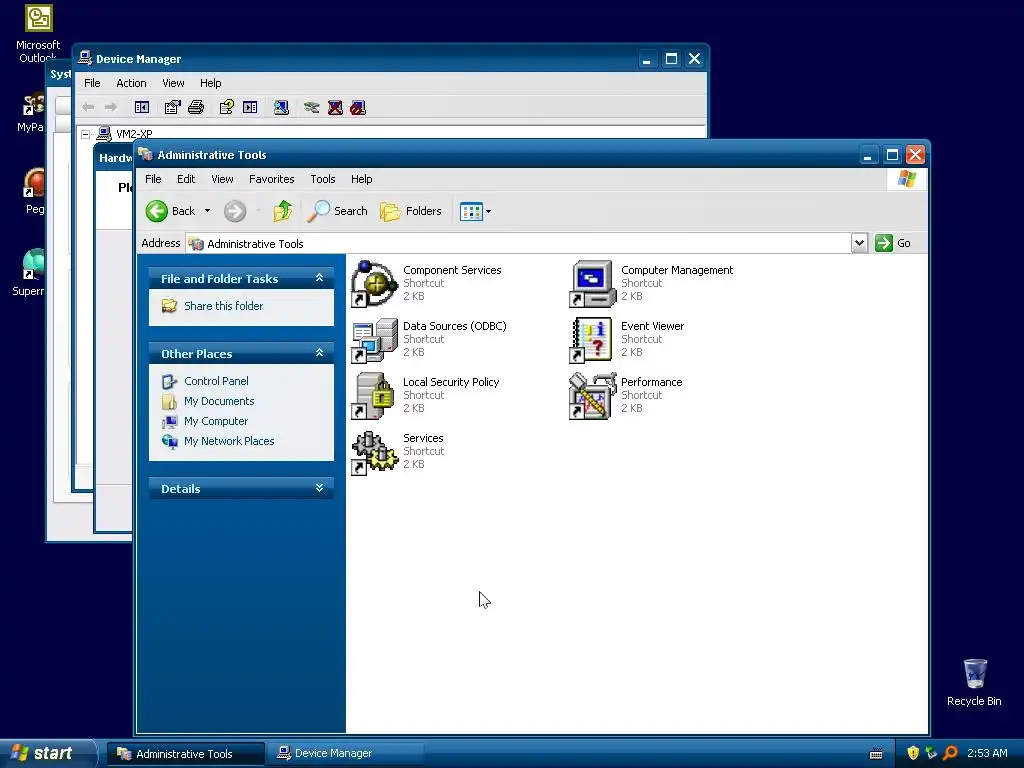
Task: Open My Documents from Other Places
Action: [219, 401]
